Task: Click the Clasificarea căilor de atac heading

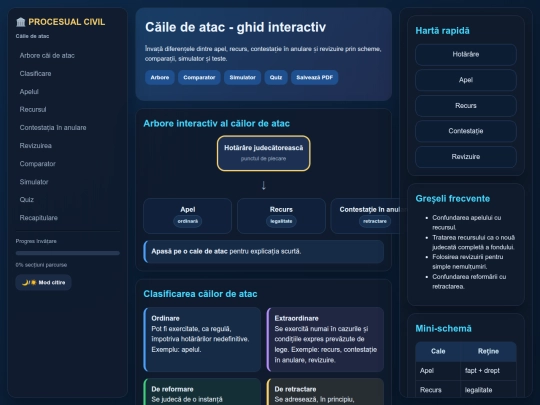Action: point(200,294)
